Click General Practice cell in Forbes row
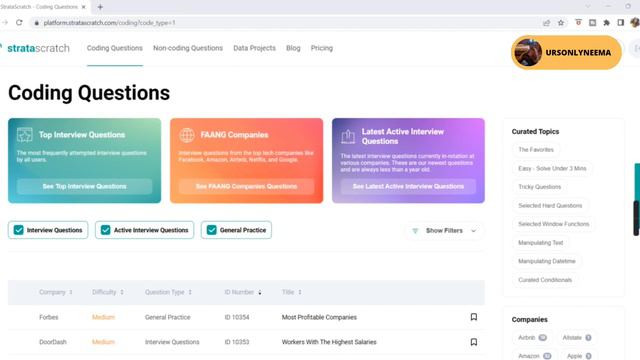 pos(167,317)
